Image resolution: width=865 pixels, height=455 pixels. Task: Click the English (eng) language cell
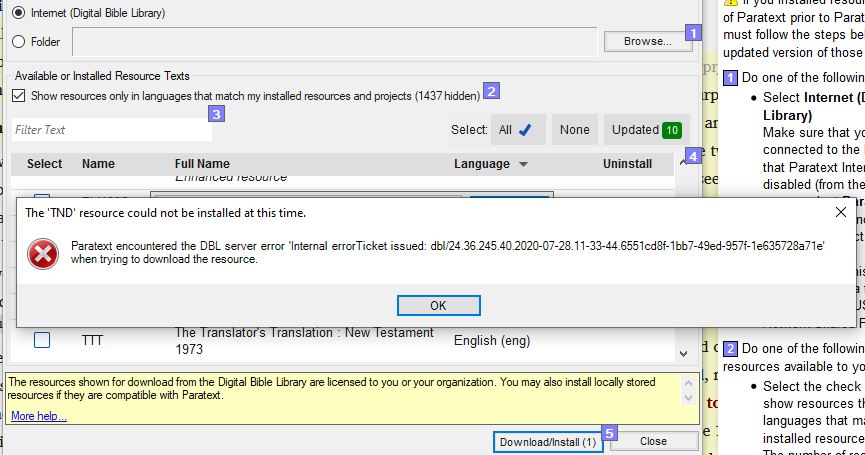point(492,340)
